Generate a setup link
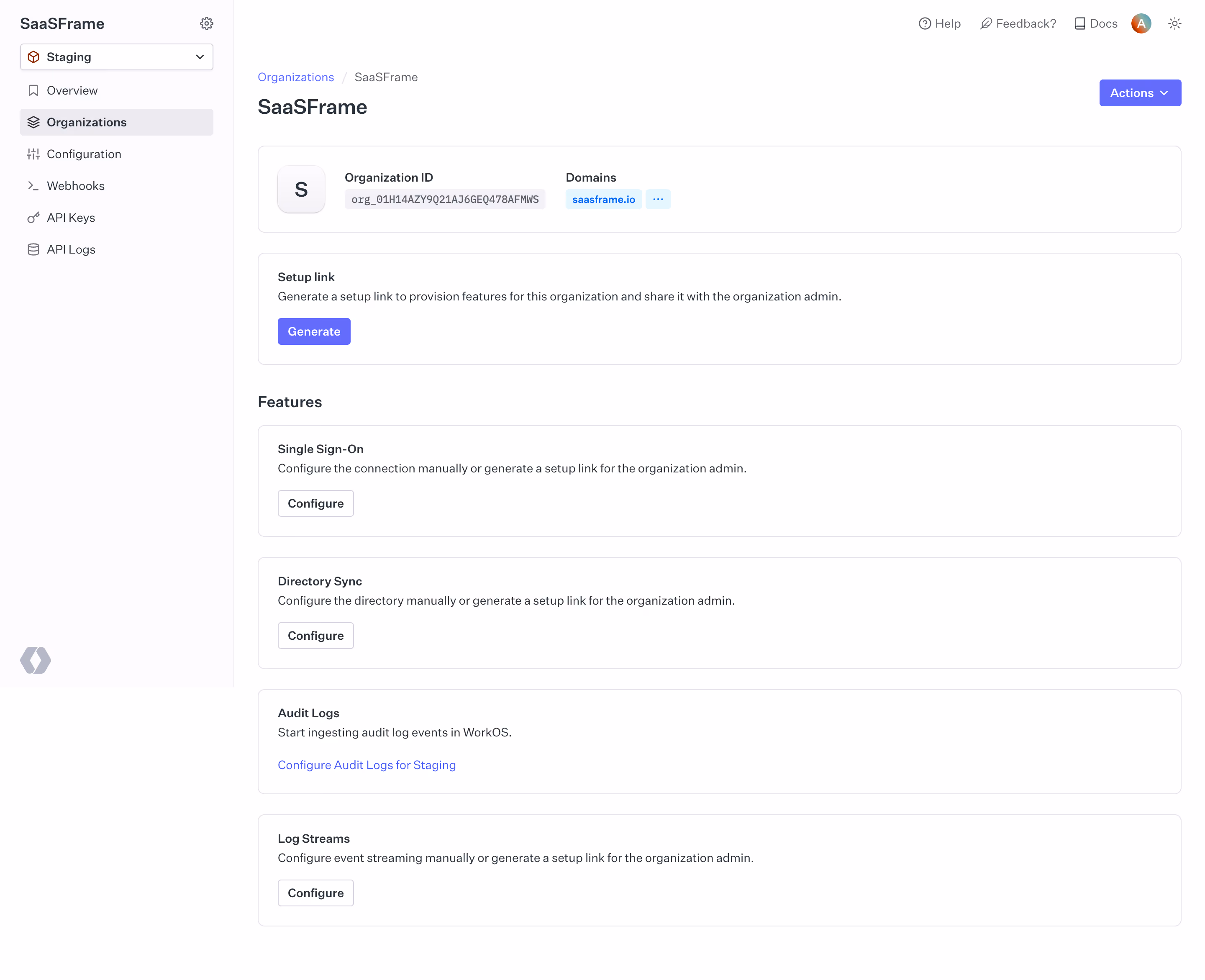 (314, 331)
